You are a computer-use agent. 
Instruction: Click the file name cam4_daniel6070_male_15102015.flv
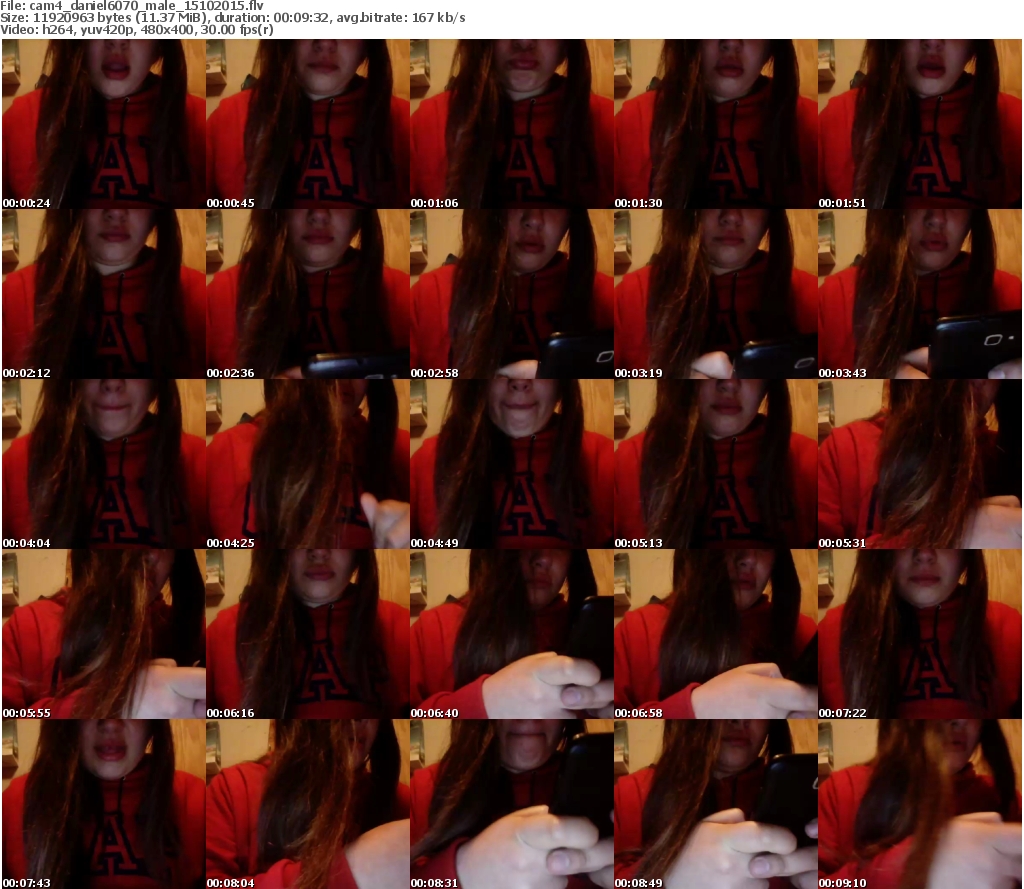coord(146,6)
